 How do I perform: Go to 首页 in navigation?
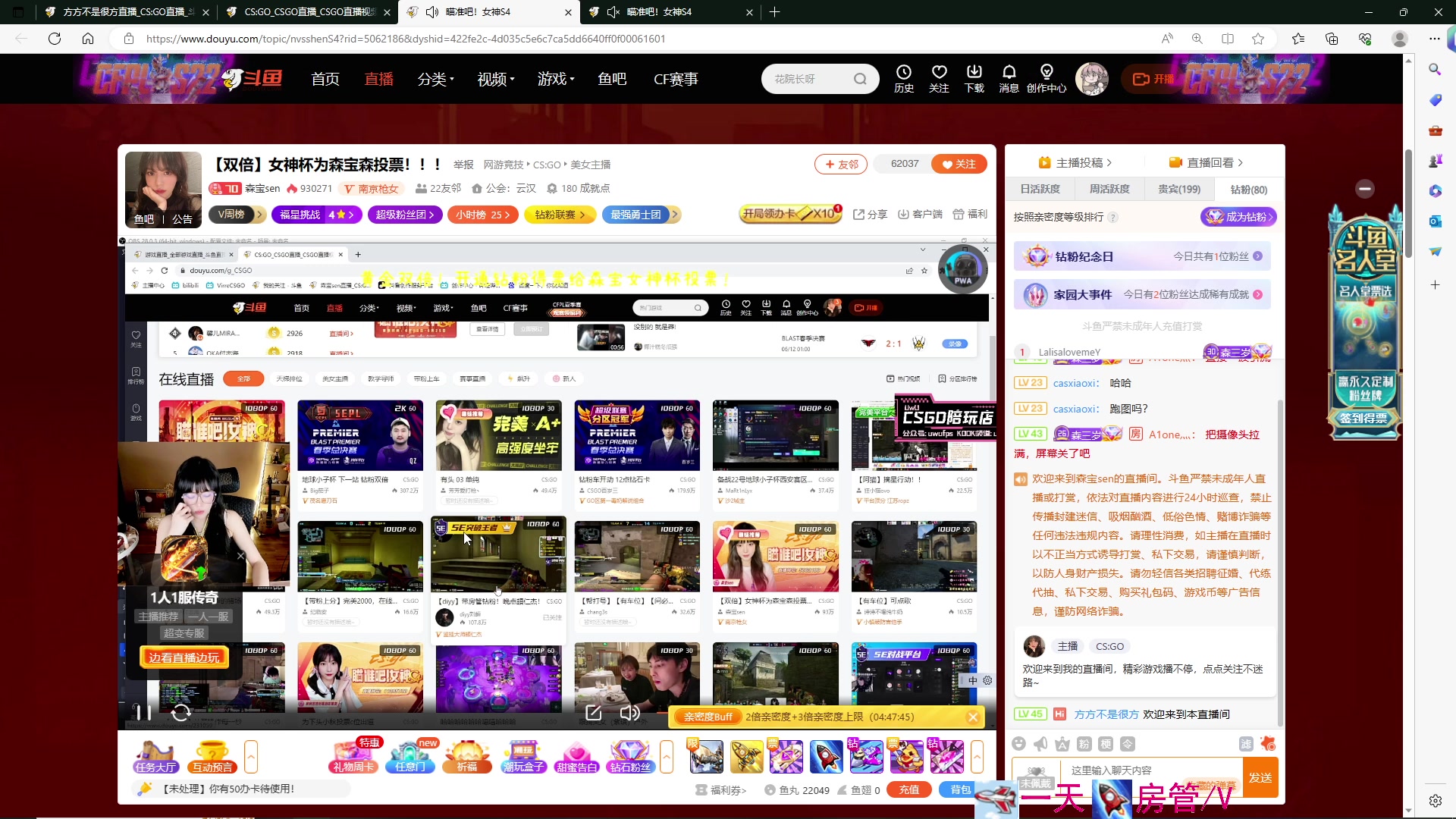pos(325,79)
